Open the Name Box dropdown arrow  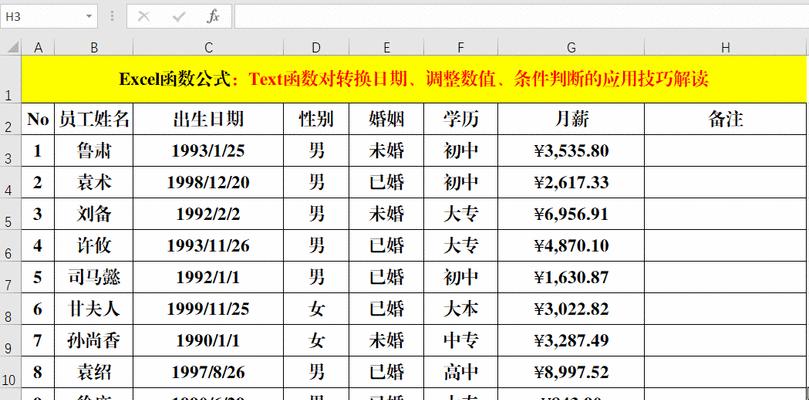click(89, 17)
